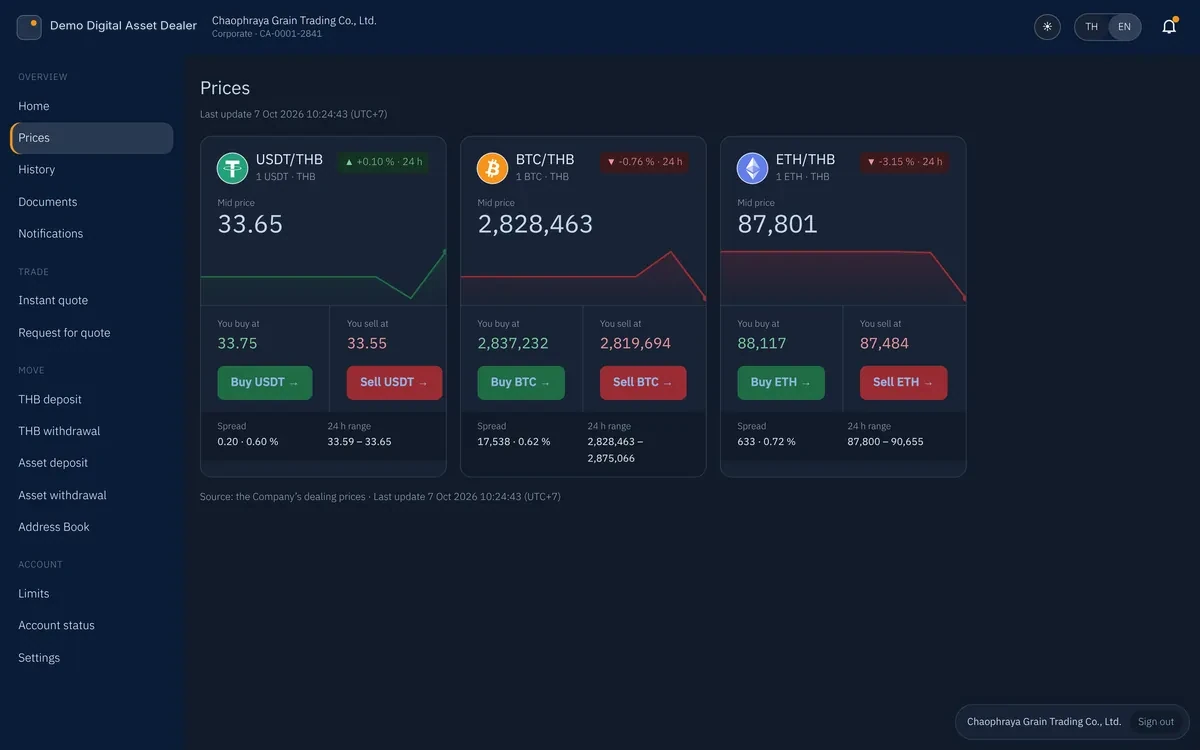This screenshot has height=750, width=1200.
Task: Click the spread value 633 · 0.72 %
Action: pyautogui.click(x=767, y=442)
